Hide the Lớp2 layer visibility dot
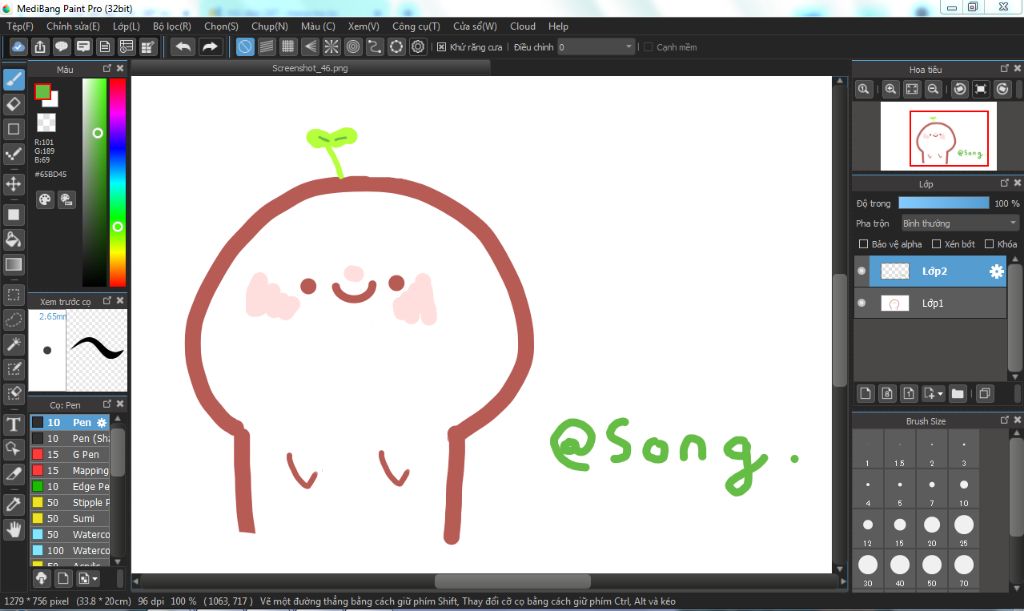This screenshot has width=1024, height=611. tap(861, 271)
